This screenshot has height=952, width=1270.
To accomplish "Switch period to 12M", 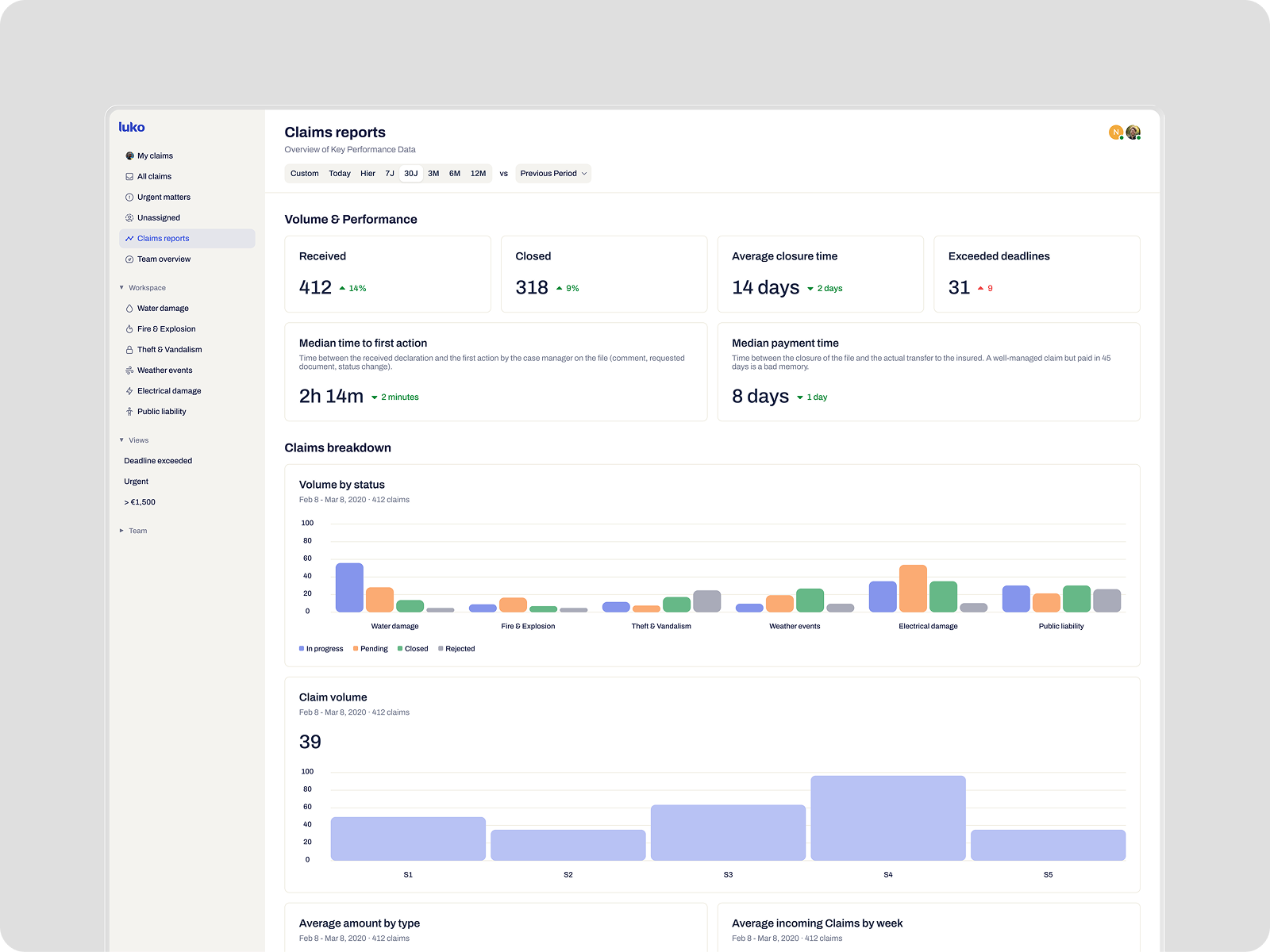I will (478, 174).
